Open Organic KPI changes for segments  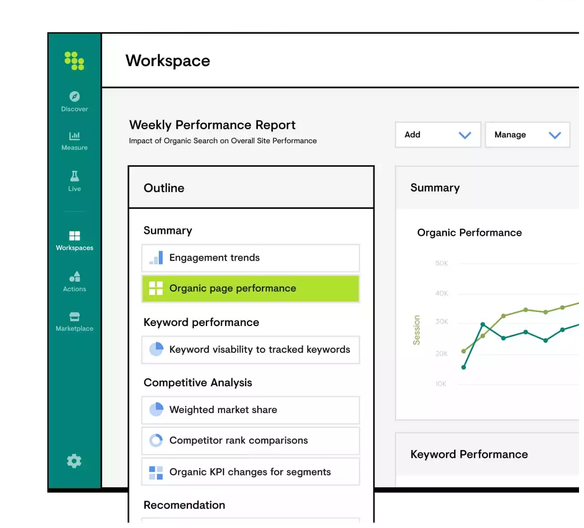251,472
